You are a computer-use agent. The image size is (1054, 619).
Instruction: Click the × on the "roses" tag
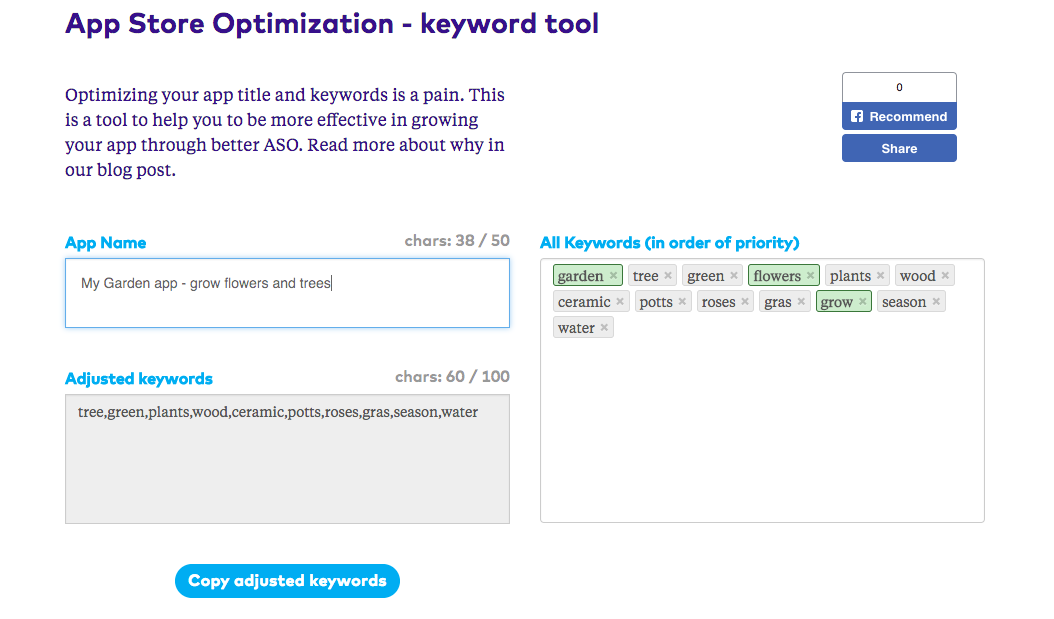pyautogui.click(x=743, y=301)
